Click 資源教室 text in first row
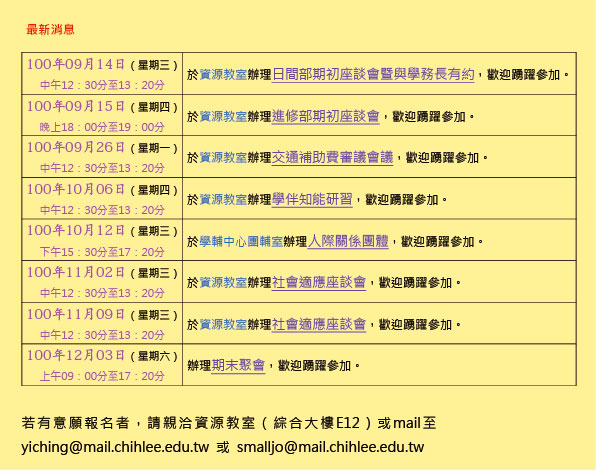This screenshot has width=596, height=470. pos(223,74)
